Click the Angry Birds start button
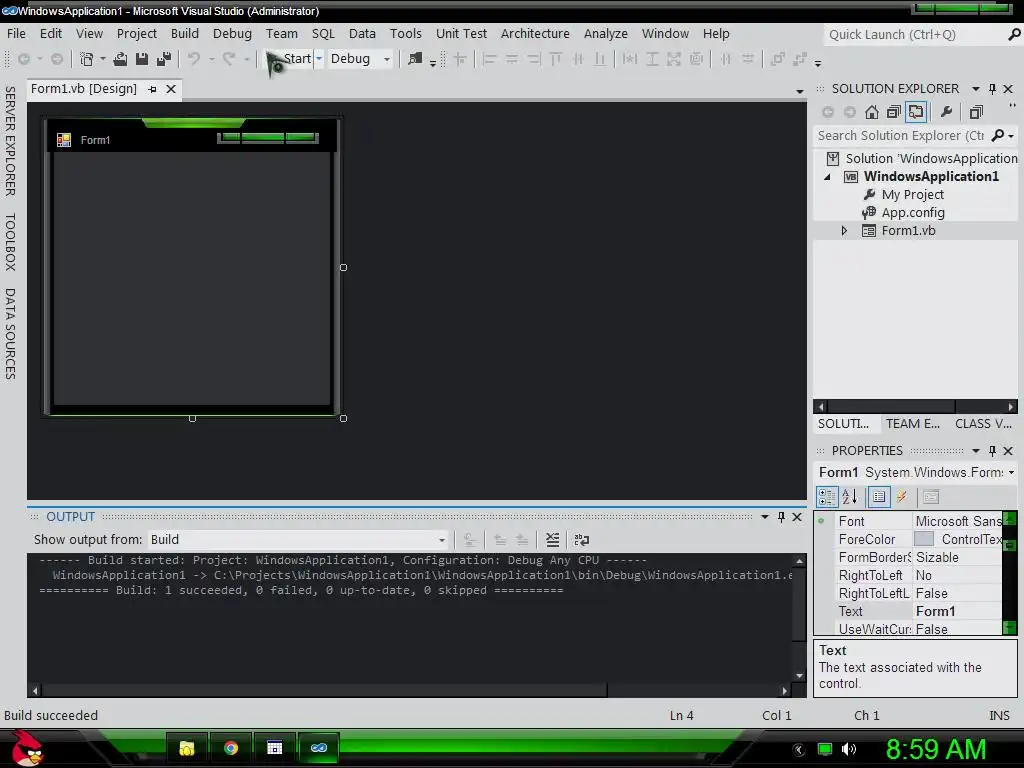The image size is (1024, 768). click(27, 749)
